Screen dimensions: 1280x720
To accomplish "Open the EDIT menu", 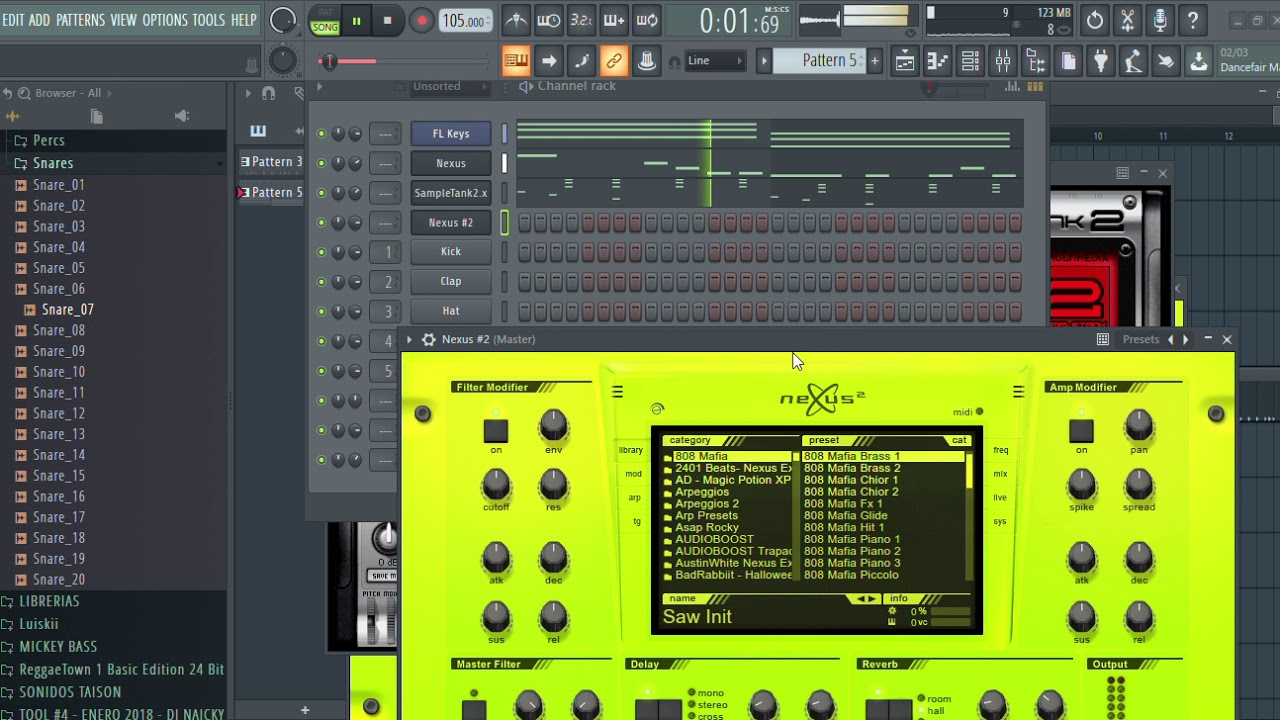I will (13, 20).
